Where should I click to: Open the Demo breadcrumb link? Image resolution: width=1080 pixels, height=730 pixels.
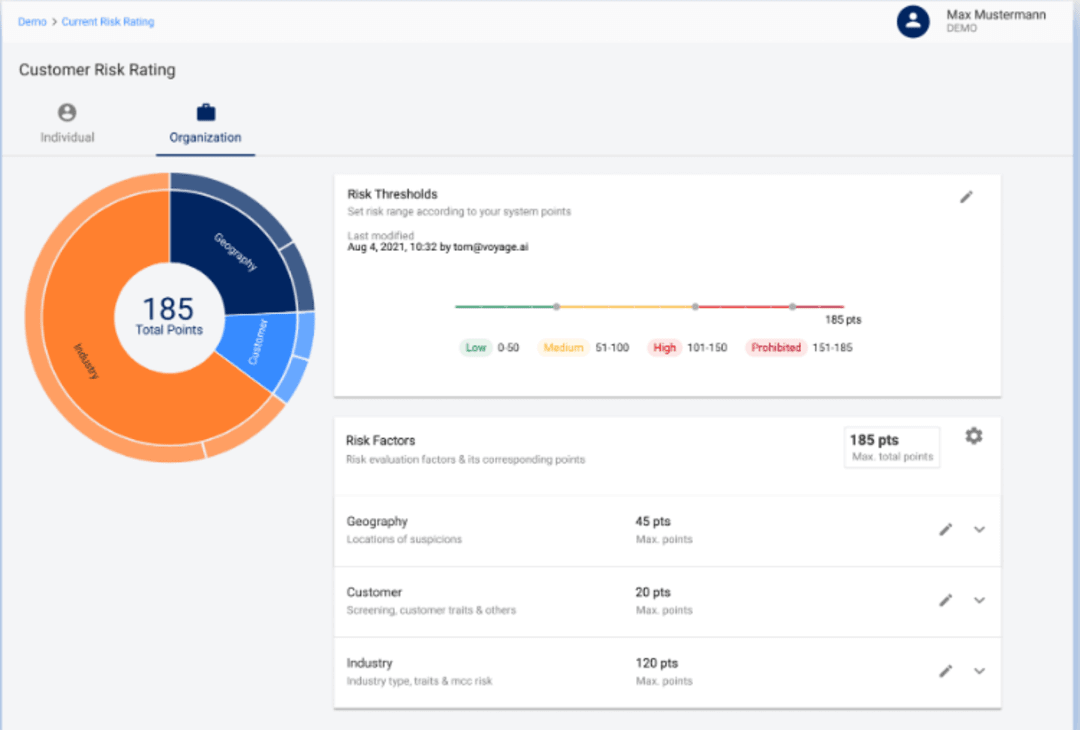(31, 20)
